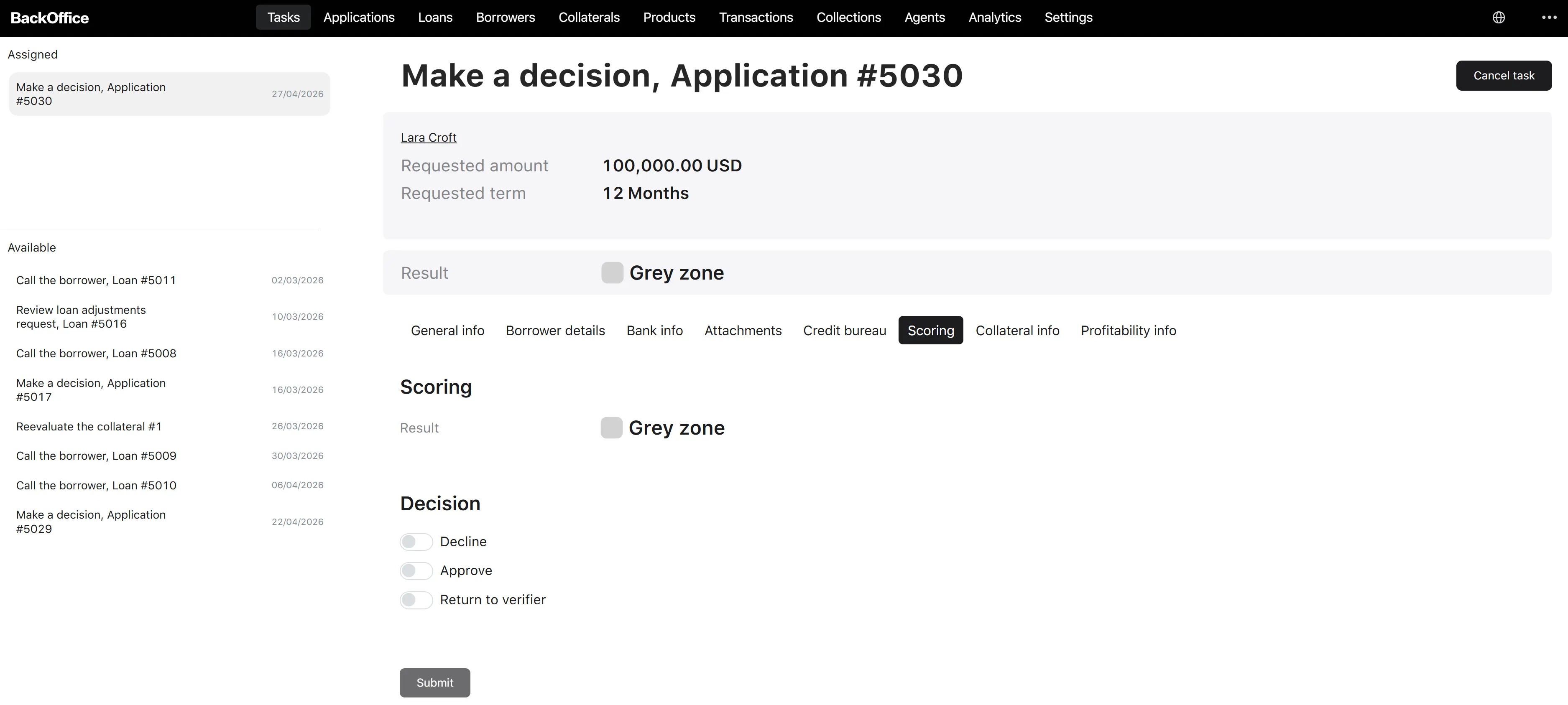1568x705 pixels.
Task: Click the Decision section heading
Action: click(x=440, y=504)
